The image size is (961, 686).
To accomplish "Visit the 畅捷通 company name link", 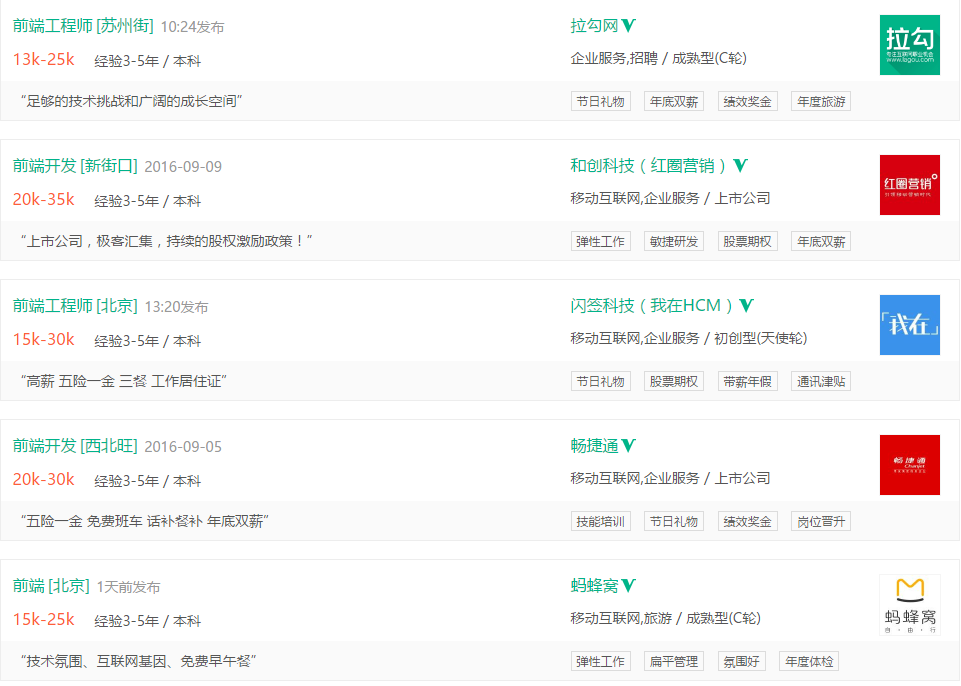I will click(x=594, y=446).
